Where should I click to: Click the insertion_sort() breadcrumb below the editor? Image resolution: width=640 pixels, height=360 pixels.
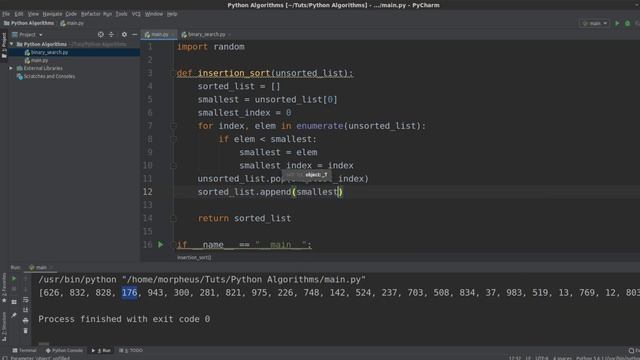(x=194, y=258)
